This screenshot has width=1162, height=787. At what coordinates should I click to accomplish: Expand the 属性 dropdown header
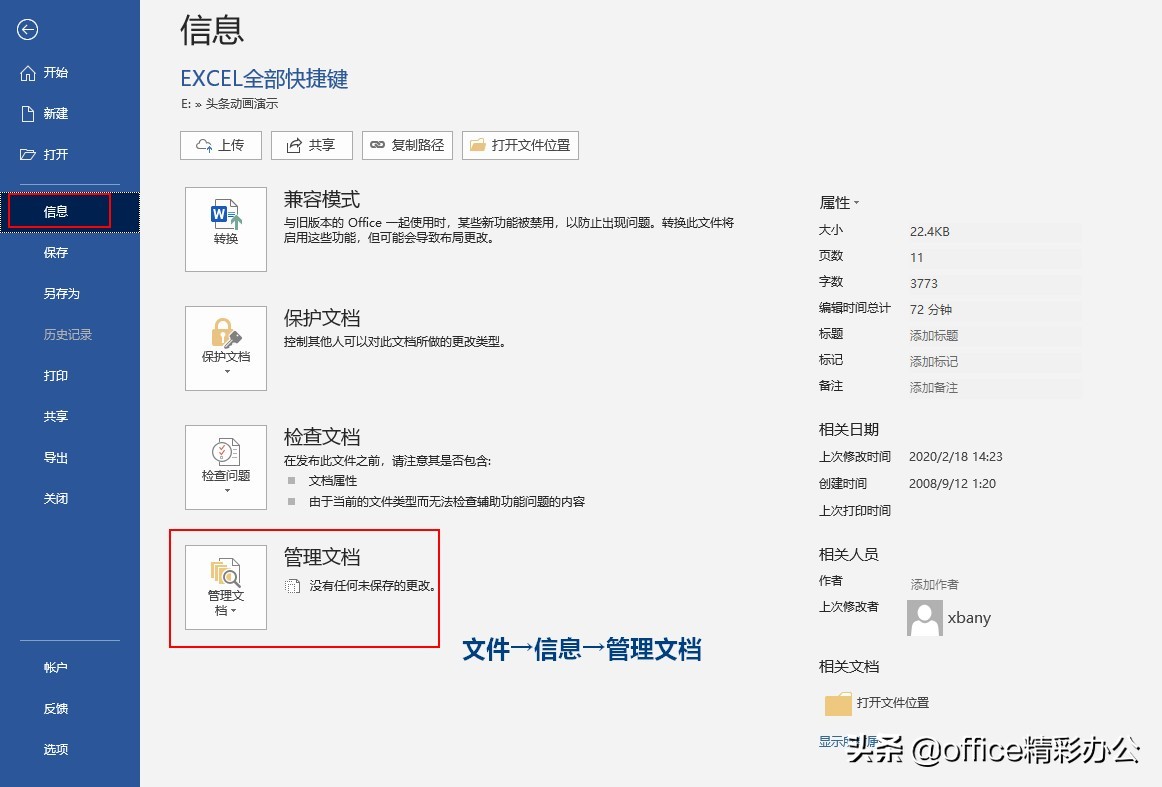click(x=839, y=202)
